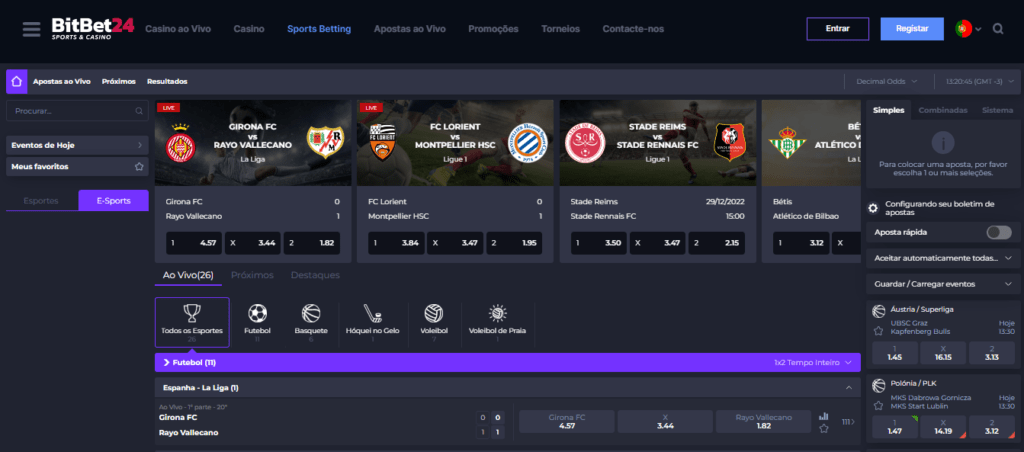Collapse the Espanha - La Liga section
Screen dimensions: 1024x452
(x=848, y=387)
